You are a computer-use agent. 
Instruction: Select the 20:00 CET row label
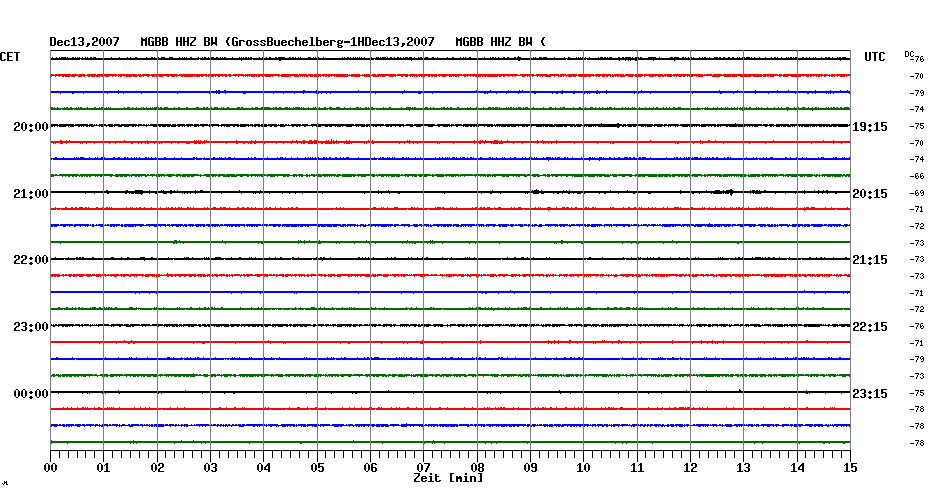click(31, 127)
